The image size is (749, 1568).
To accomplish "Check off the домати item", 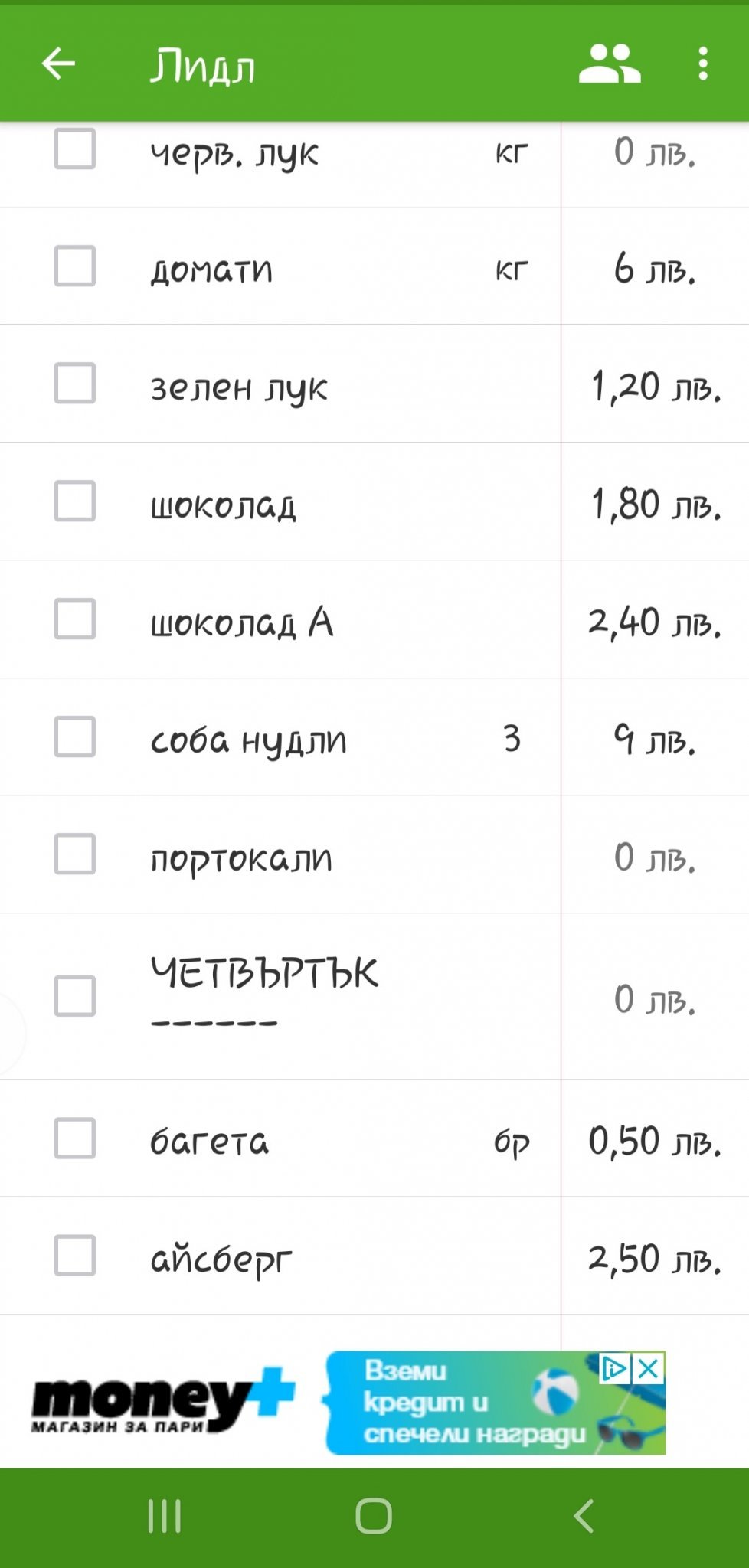I will click(x=75, y=266).
